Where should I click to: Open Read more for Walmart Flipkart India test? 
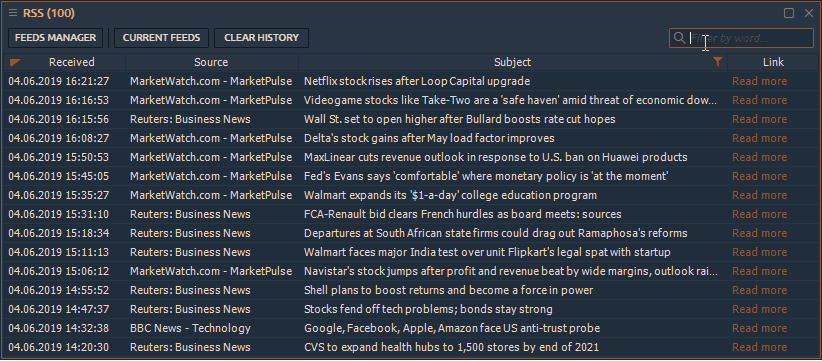pyautogui.click(x=760, y=252)
